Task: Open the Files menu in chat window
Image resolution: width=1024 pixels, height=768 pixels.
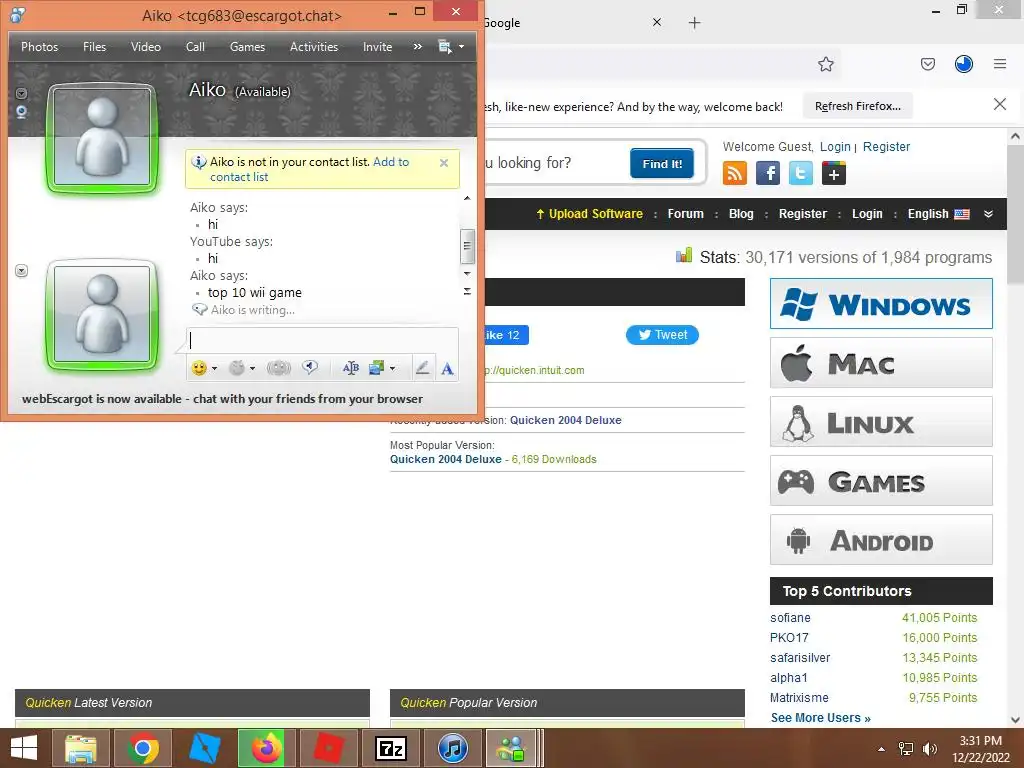Action: point(94,47)
